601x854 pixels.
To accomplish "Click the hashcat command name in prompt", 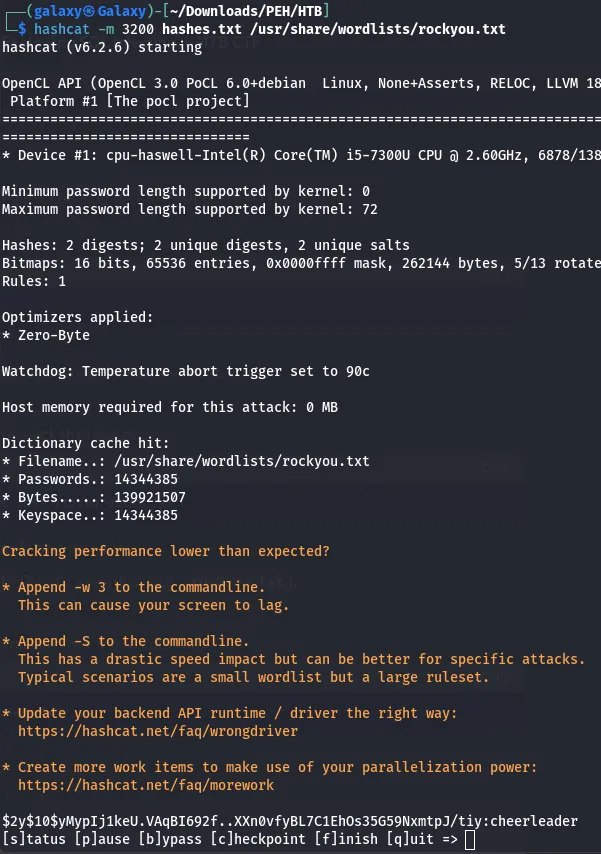I will pos(62,29).
